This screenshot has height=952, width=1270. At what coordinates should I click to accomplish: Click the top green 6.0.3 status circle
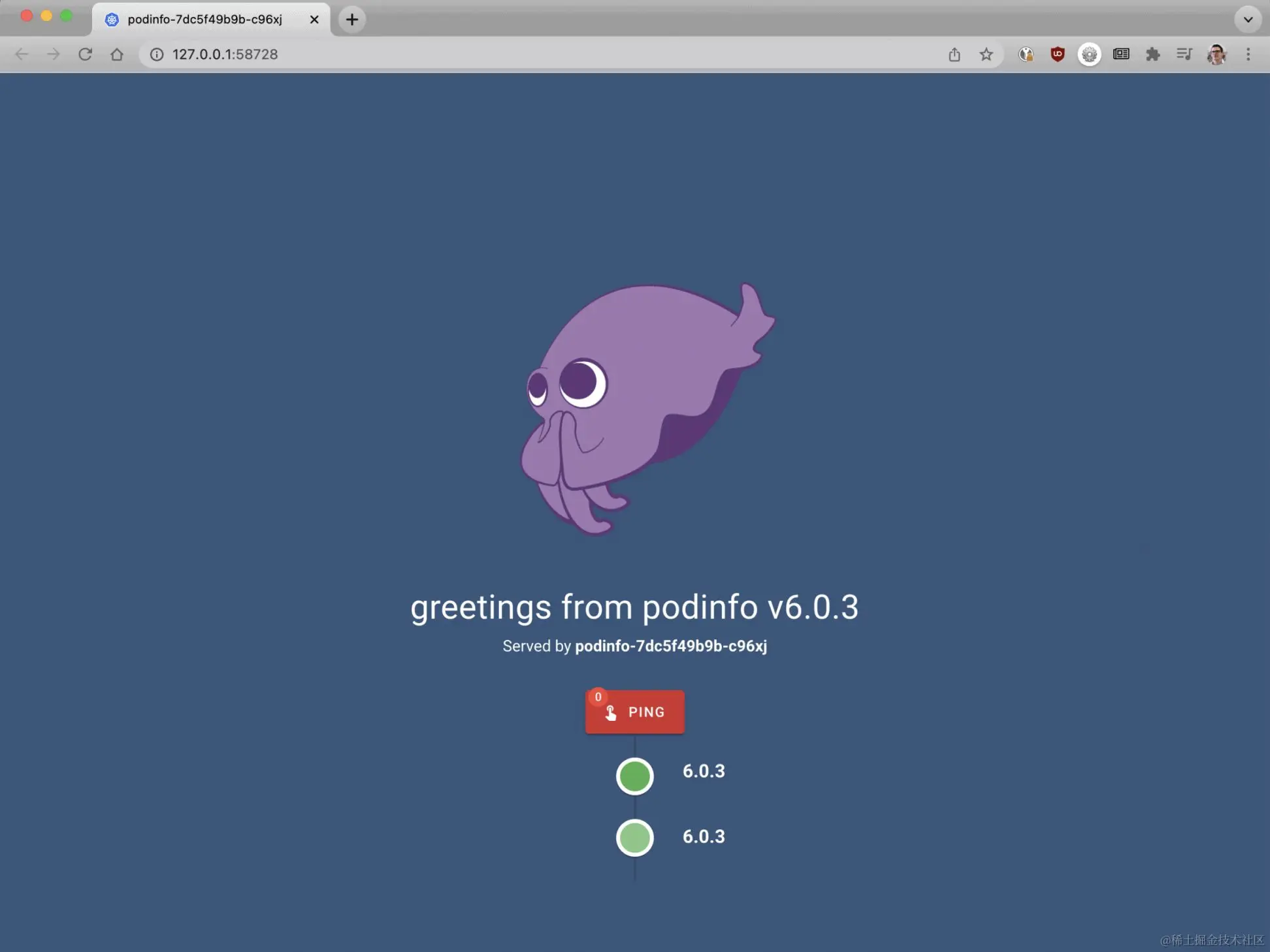pyautogui.click(x=634, y=776)
